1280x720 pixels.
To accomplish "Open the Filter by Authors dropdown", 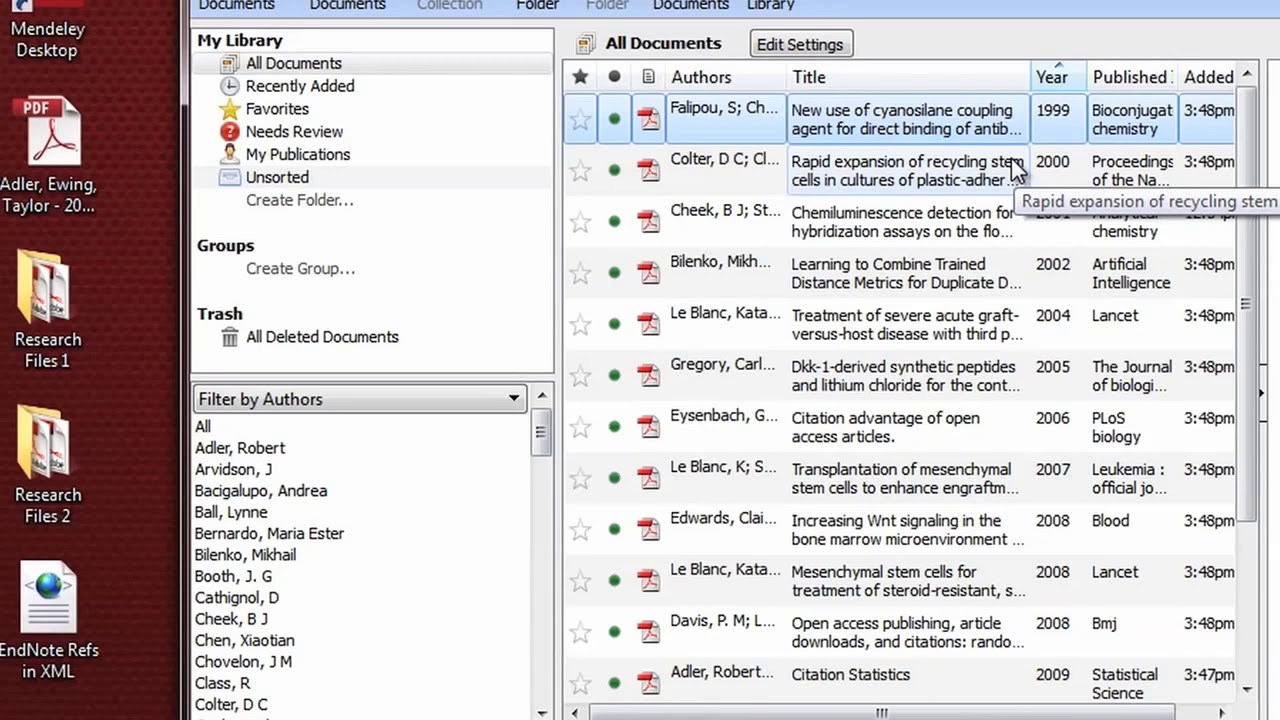I will click(360, 399).
